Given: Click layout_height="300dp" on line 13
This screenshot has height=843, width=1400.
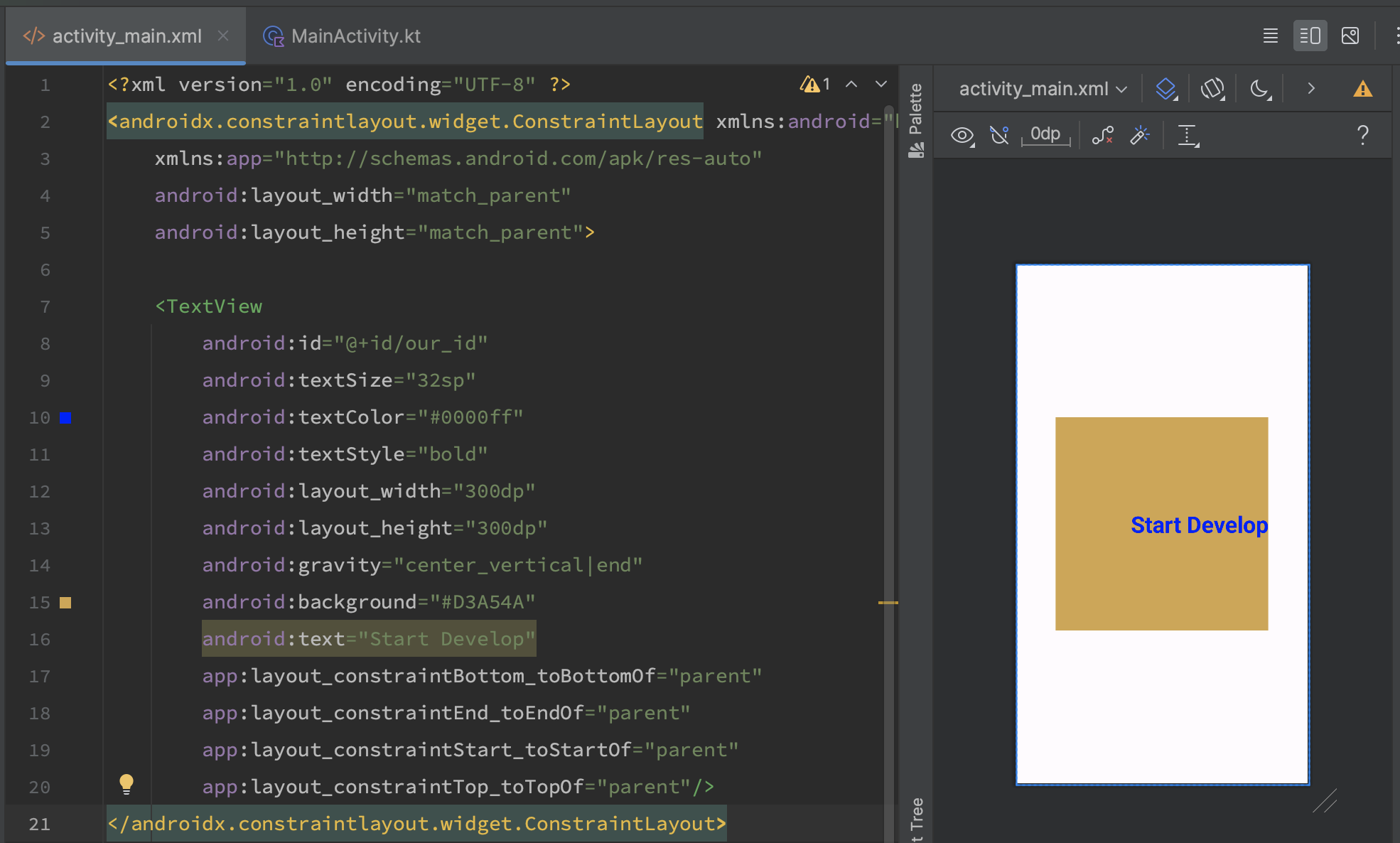Looking at the screenshot, I should (x=375, y=528).
